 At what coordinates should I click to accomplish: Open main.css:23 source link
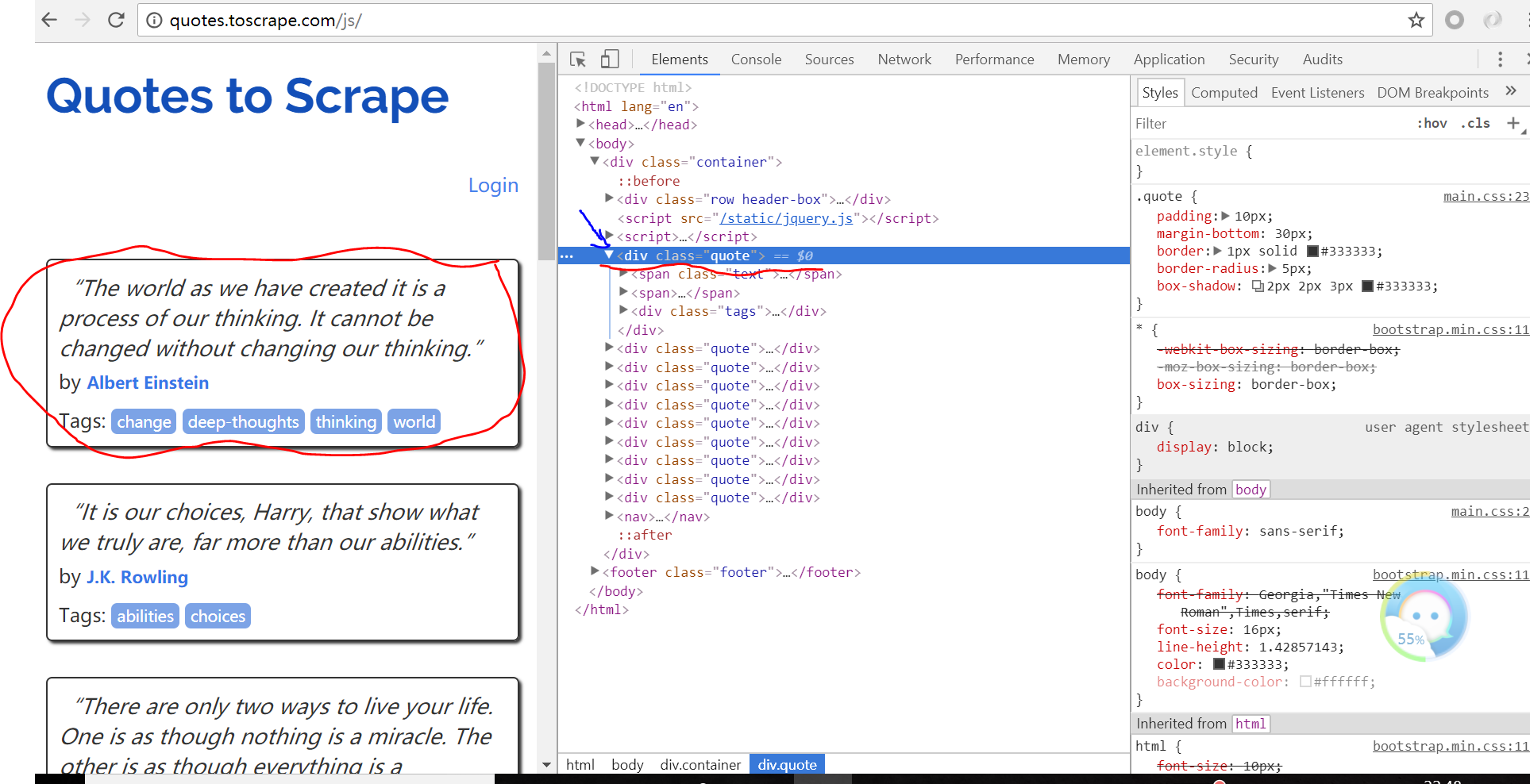1486,196
